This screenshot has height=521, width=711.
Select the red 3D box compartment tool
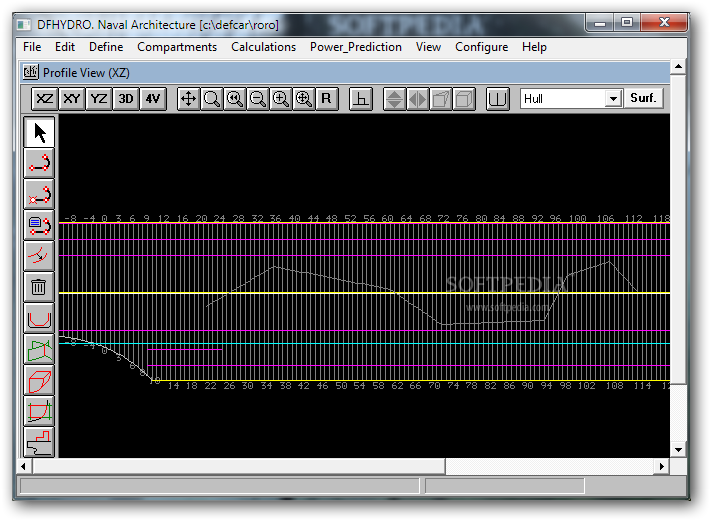pyautogui.click(x=39, y=380)
